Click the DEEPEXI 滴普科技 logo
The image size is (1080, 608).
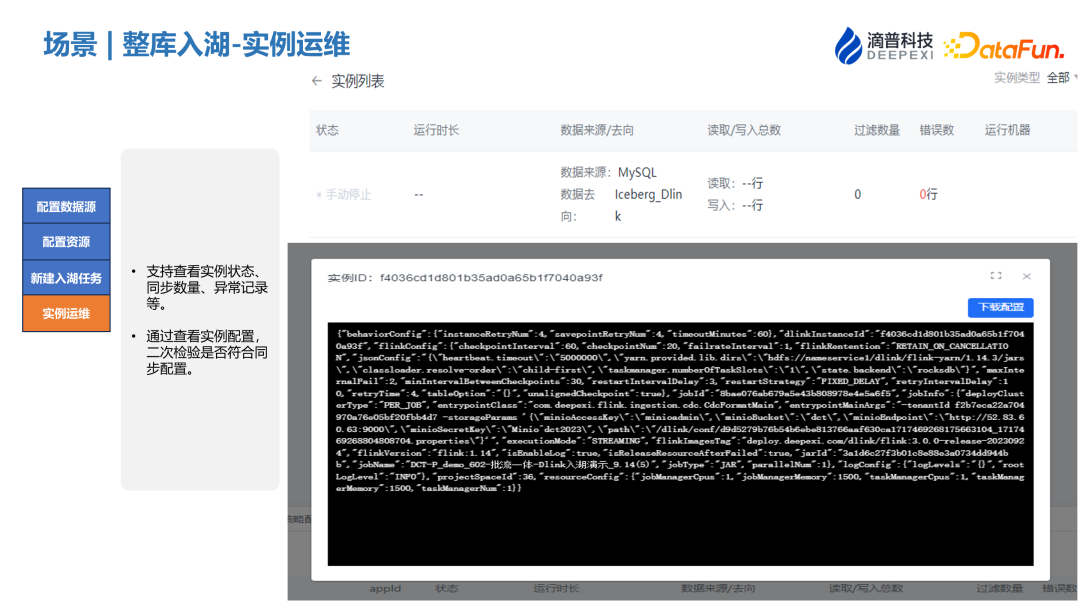tap(884, 45)
